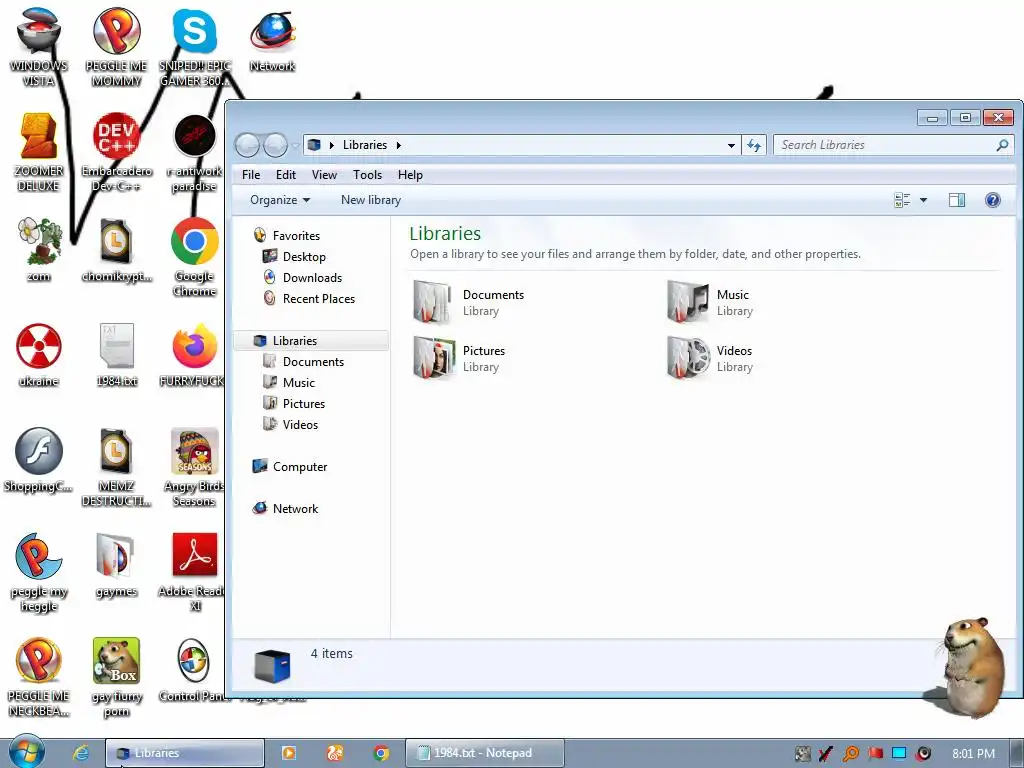Open the view options dropdown arrow

pos(923,200)
